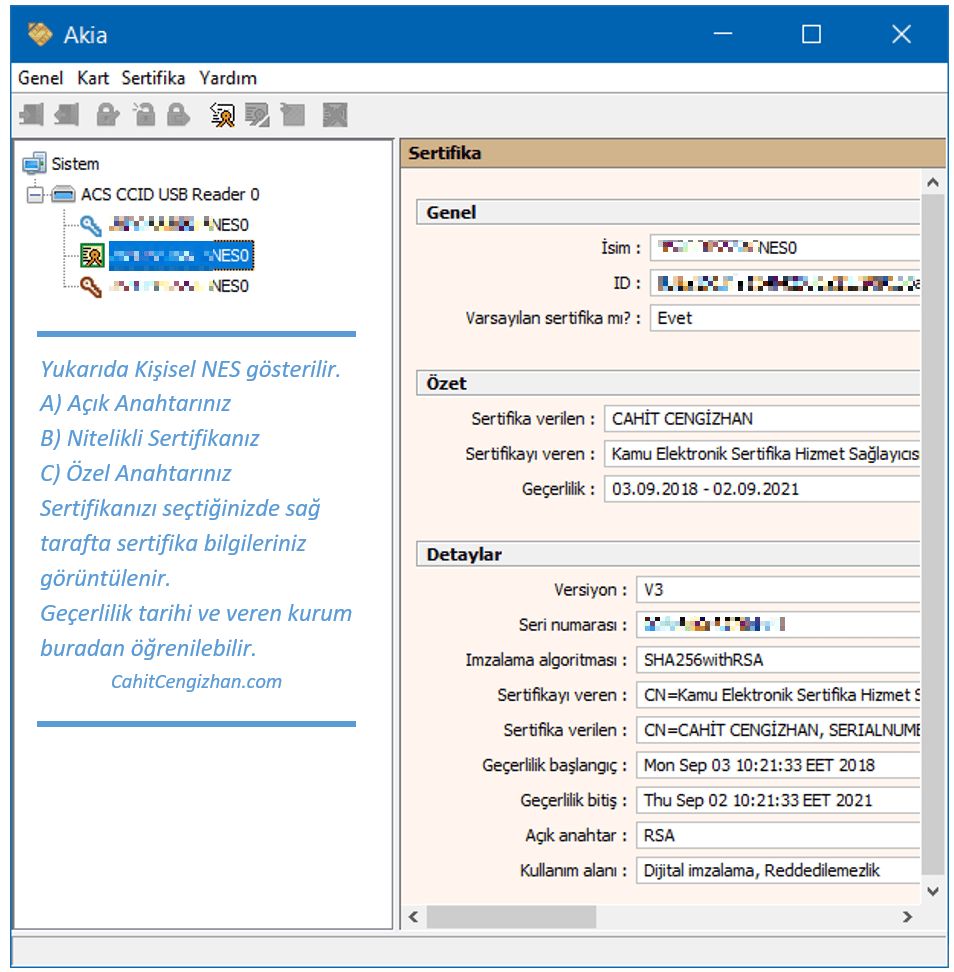
Task: Open the Kart menu
Action: (x=93, y=78)
